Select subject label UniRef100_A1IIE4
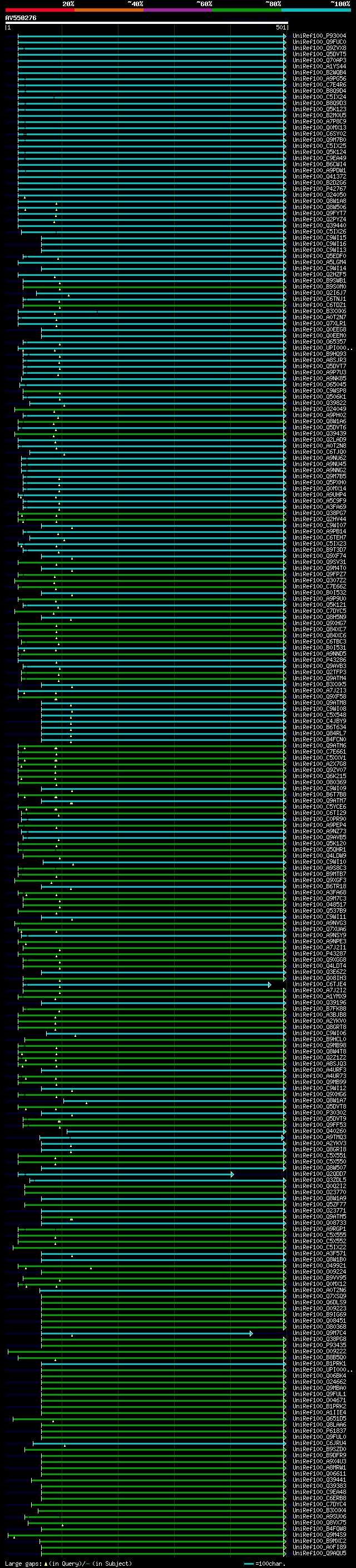The width and height of the screenshot is (356, 1568). click(x=319, y=1413)
